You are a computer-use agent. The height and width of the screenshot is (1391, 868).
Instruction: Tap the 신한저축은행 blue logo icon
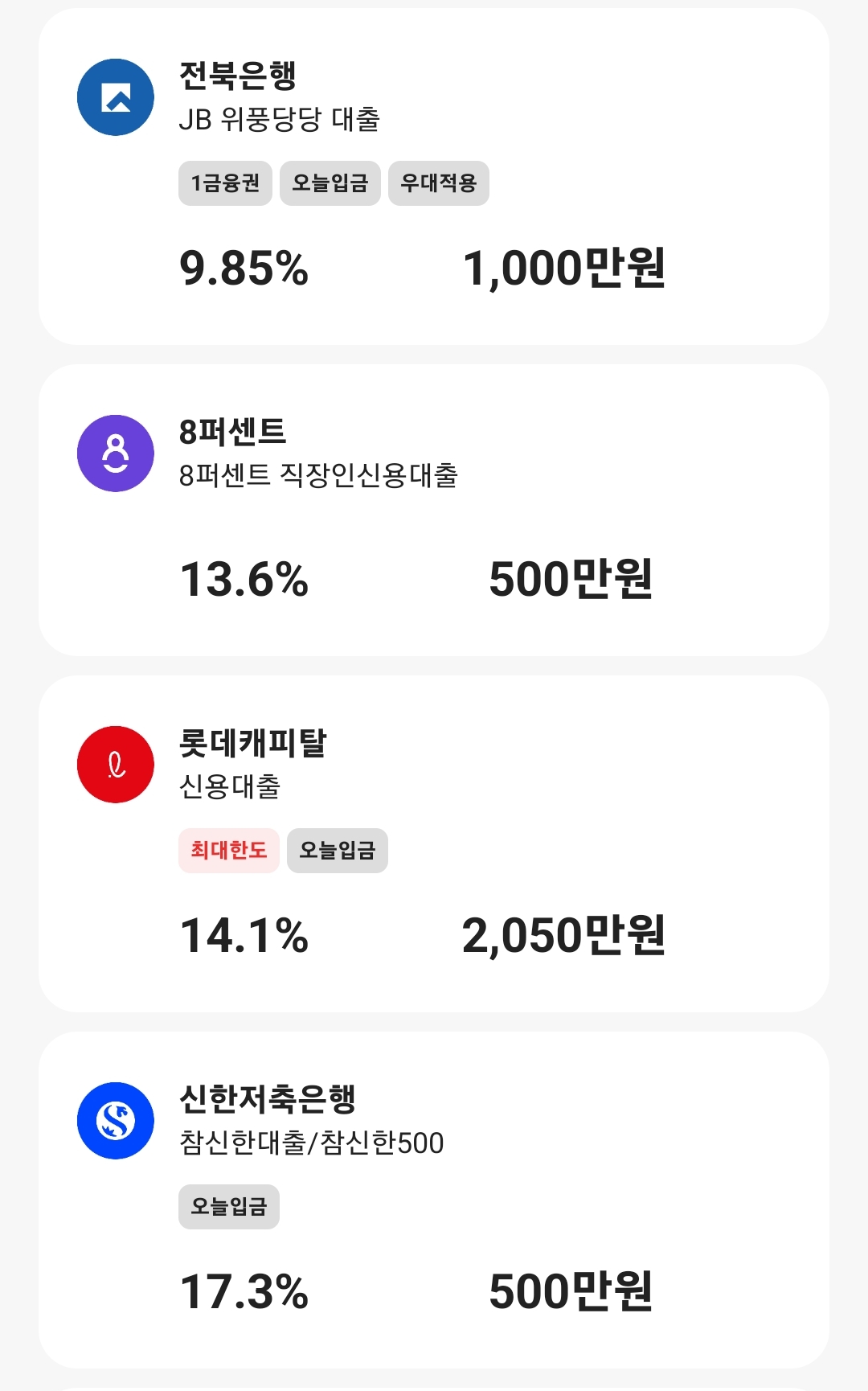click(116, 1121)
